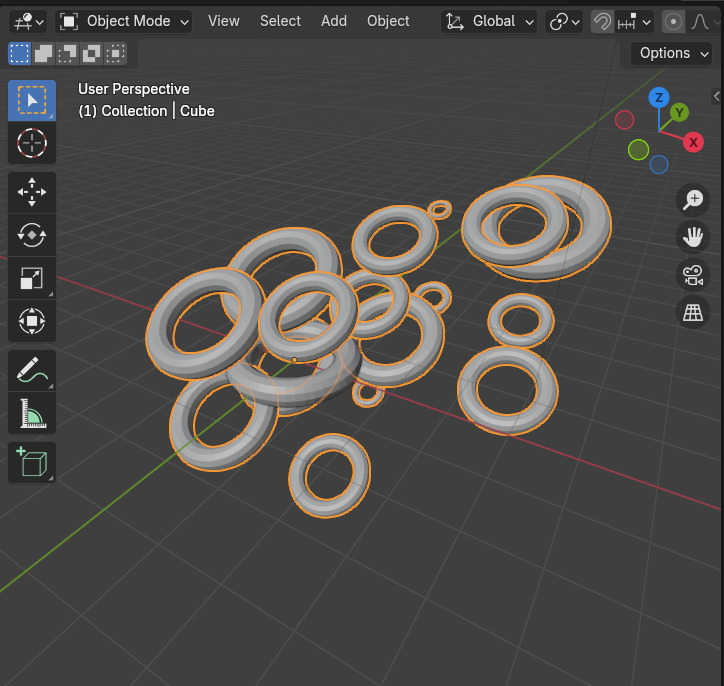Open the pivot point dropdown
This screenshot has width=724, height=686.
[x=564, y=21]
